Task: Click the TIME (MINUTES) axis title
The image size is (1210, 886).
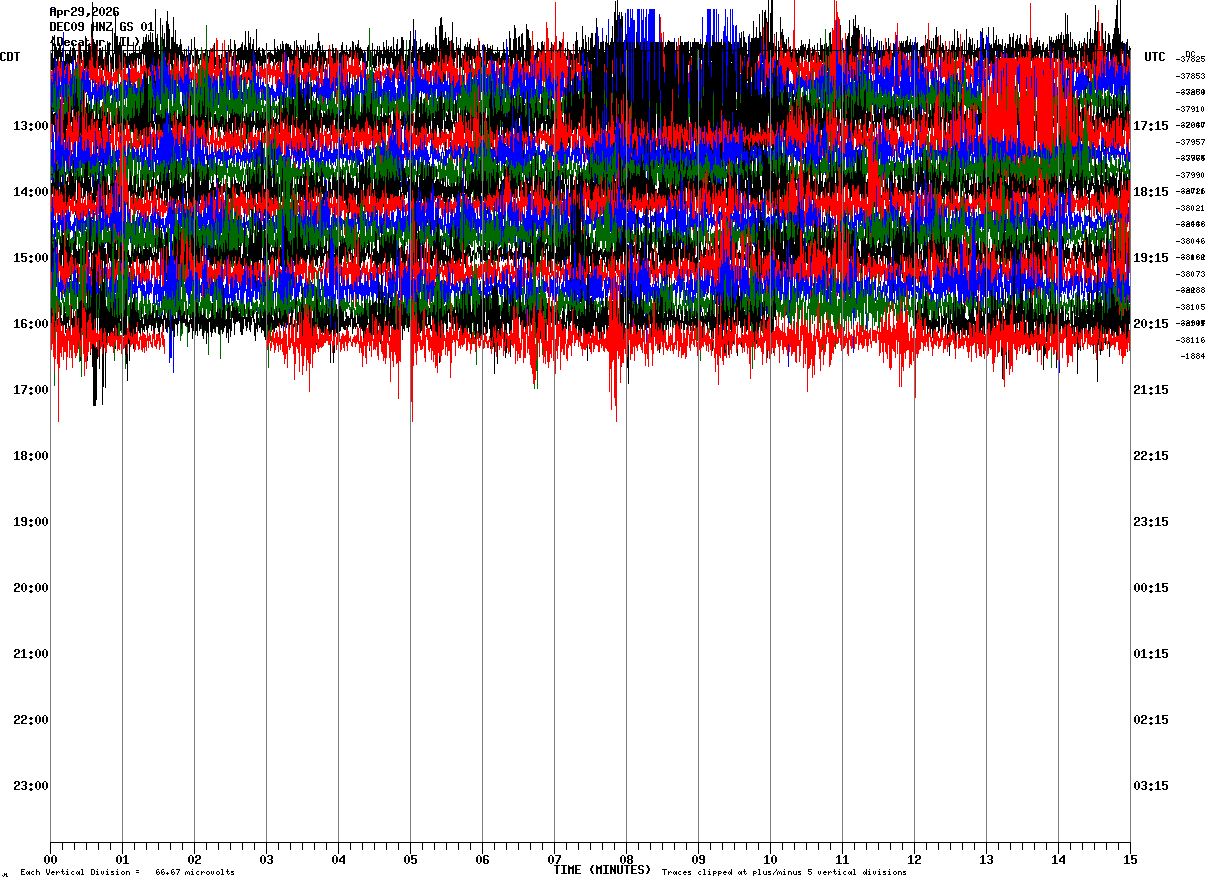Action: point(602,870)
